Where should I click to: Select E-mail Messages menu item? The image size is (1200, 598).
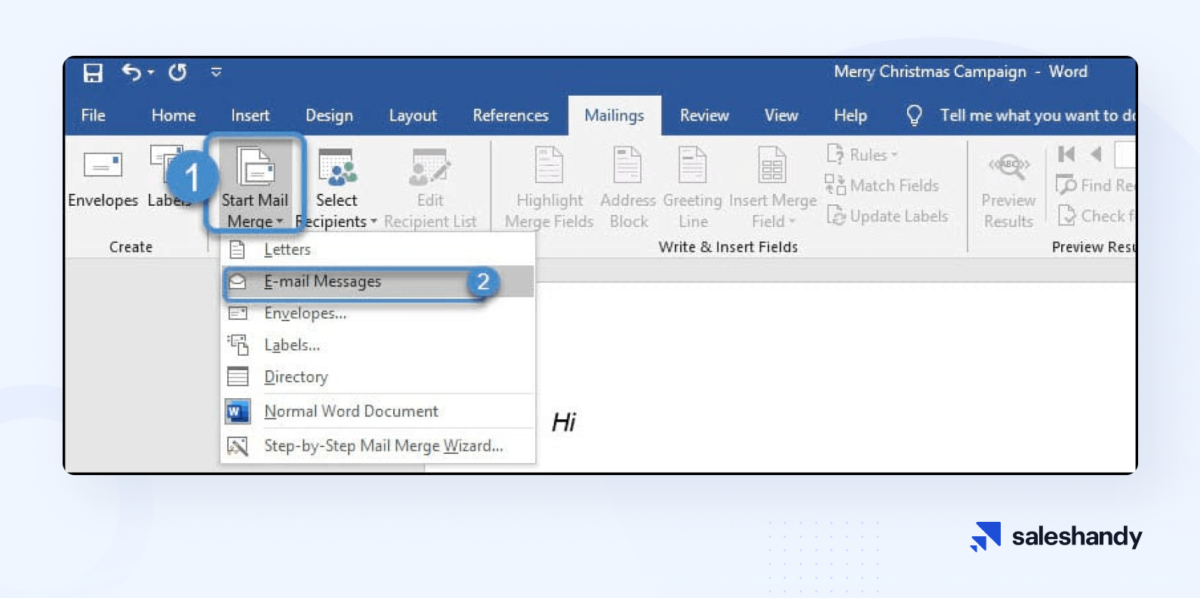(x=378, y=282)
